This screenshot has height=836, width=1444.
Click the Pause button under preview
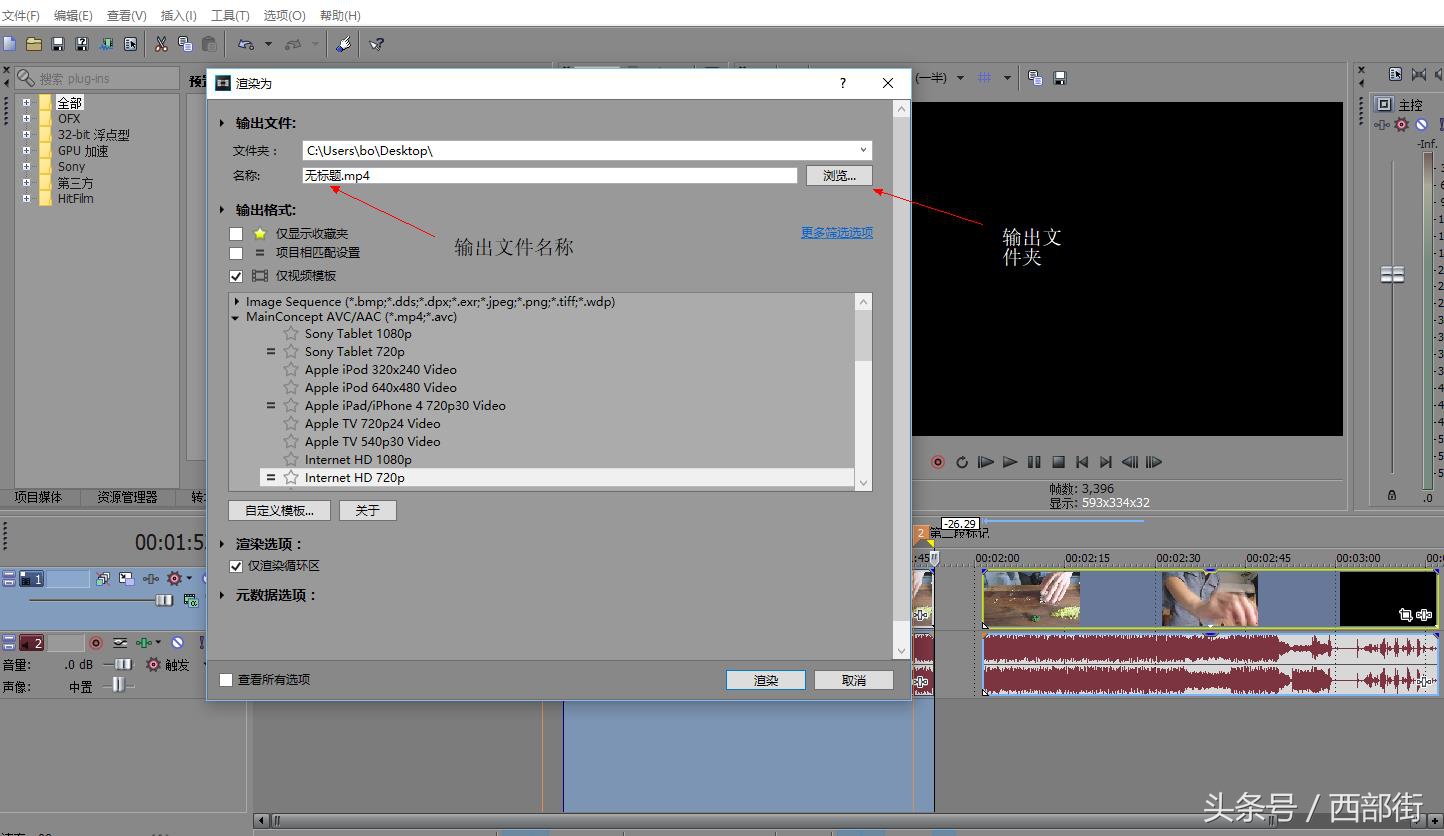(x=1034, y=462)
